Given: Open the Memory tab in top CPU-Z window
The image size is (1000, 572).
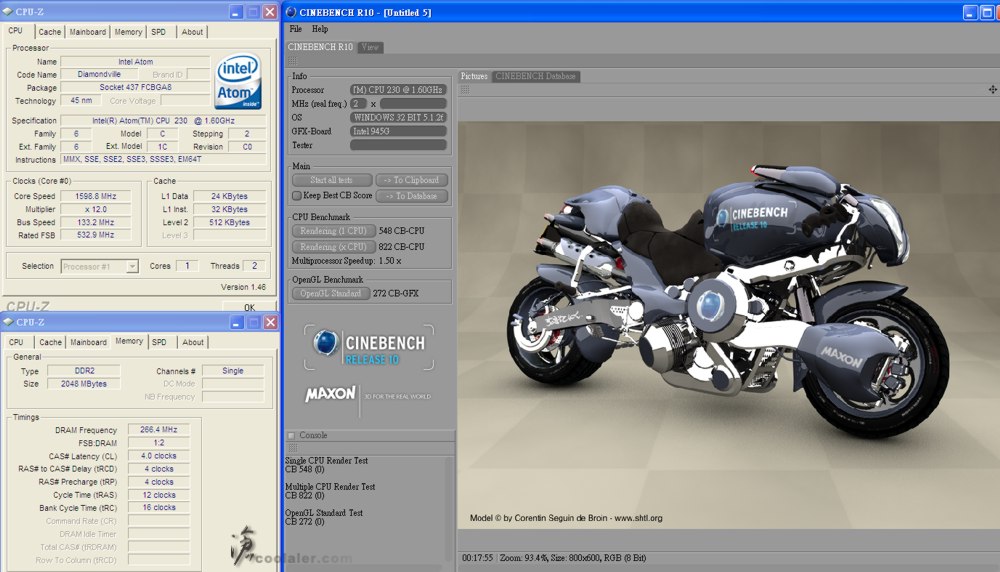Looking at the screenshot, I should tap(128, 32).
